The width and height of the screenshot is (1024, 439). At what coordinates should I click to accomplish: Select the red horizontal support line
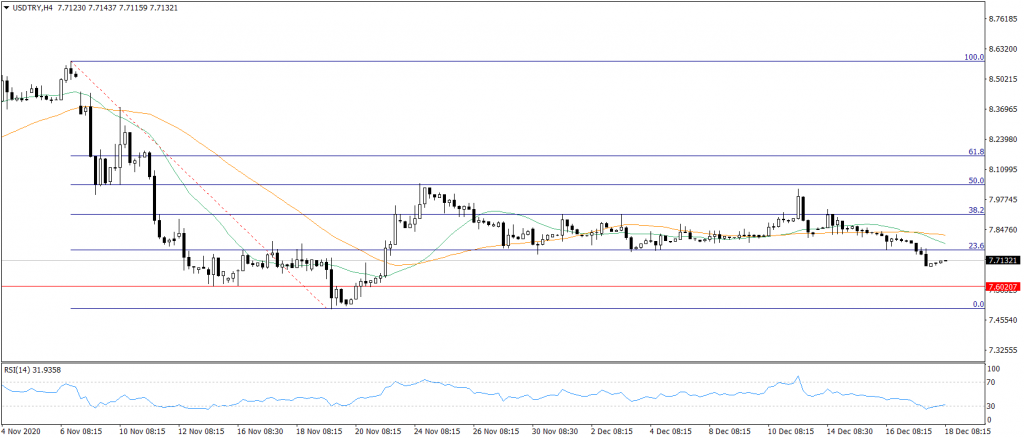[500, 287]
